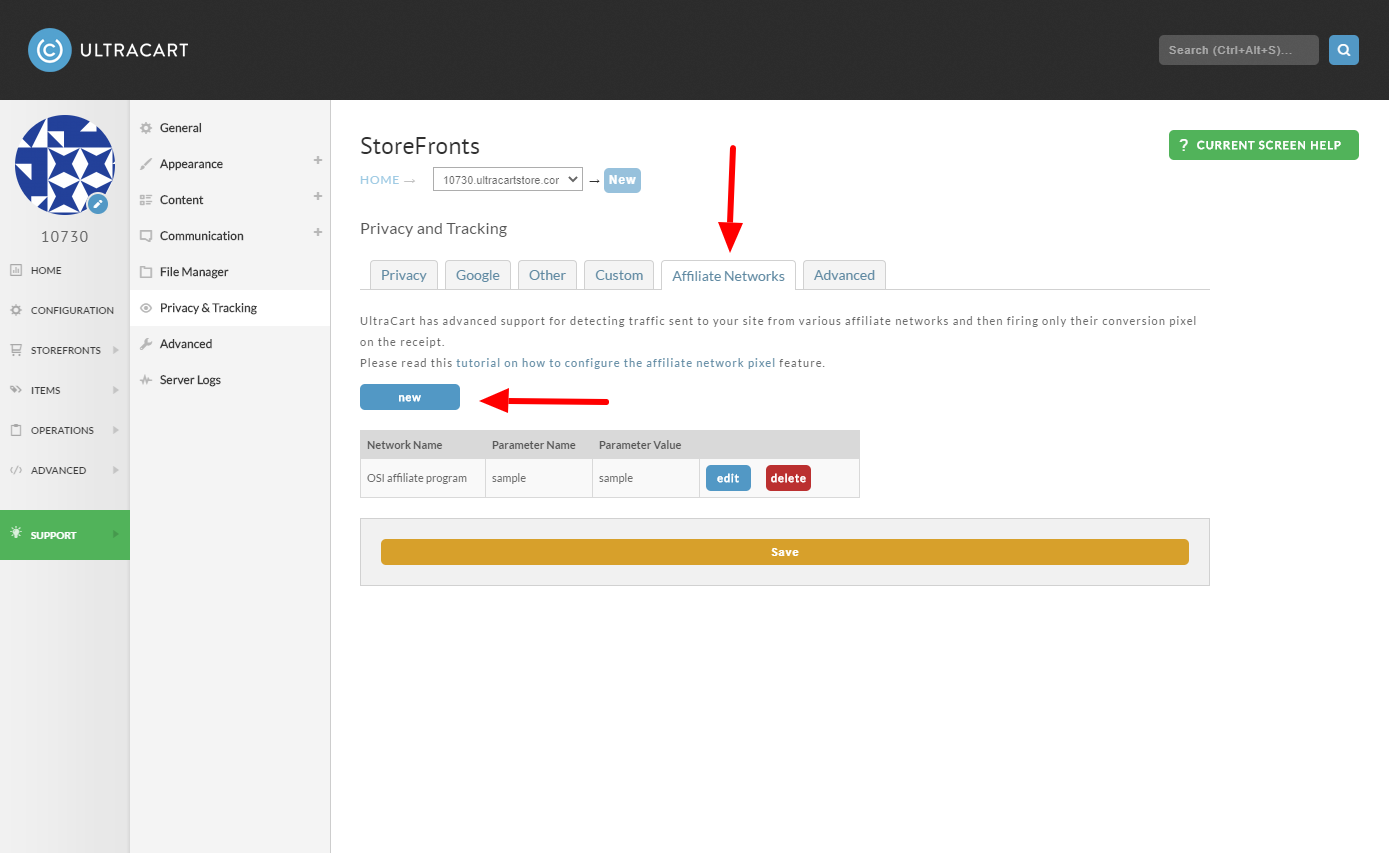Image resolution: width=1389 pixels, height=853 pixels.
Task: Open the affiliate network pixel tutorial link
Action: 616,363
